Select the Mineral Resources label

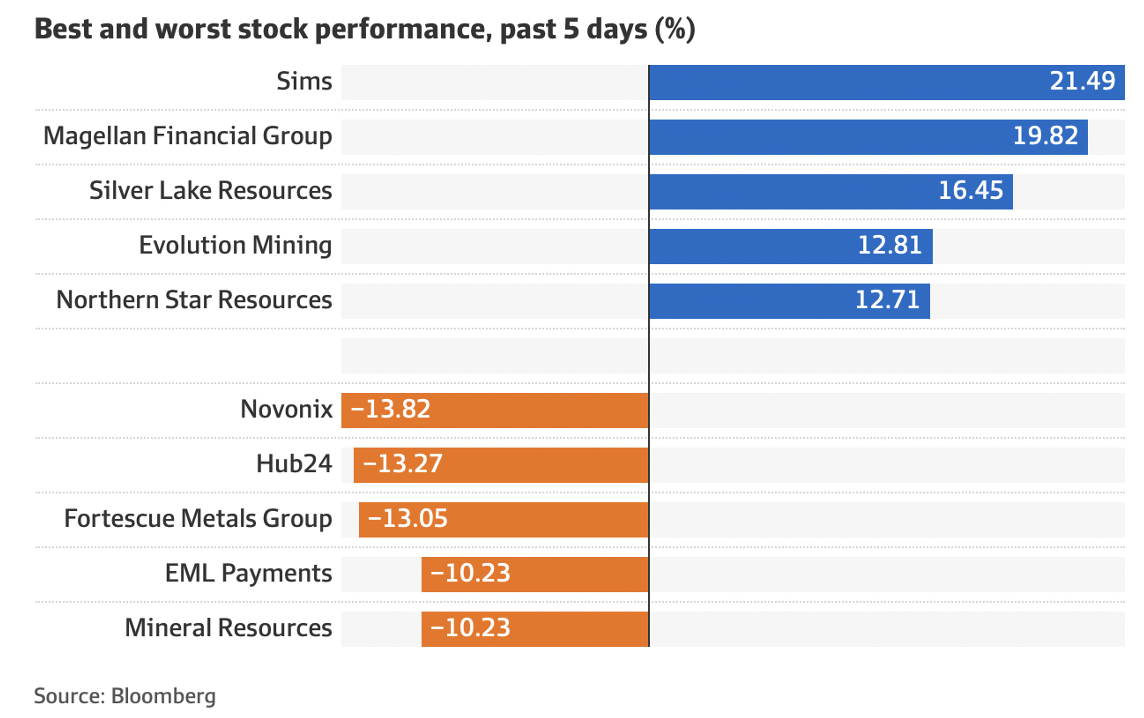click(228, 628)
